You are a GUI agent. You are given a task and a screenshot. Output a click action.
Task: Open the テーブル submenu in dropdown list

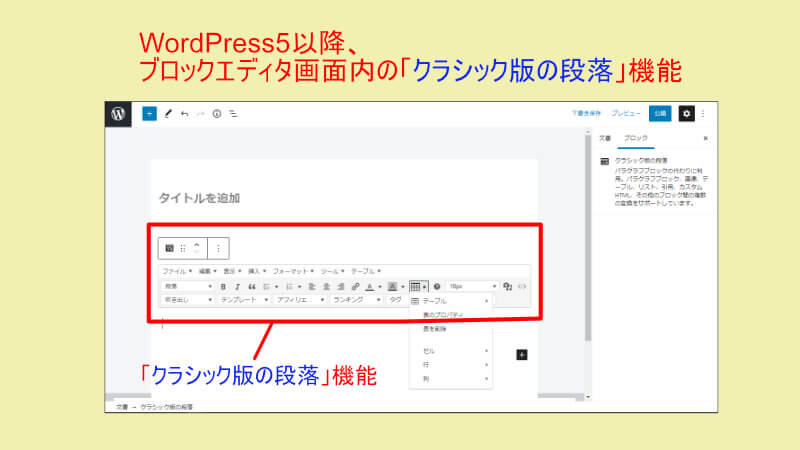451,301
